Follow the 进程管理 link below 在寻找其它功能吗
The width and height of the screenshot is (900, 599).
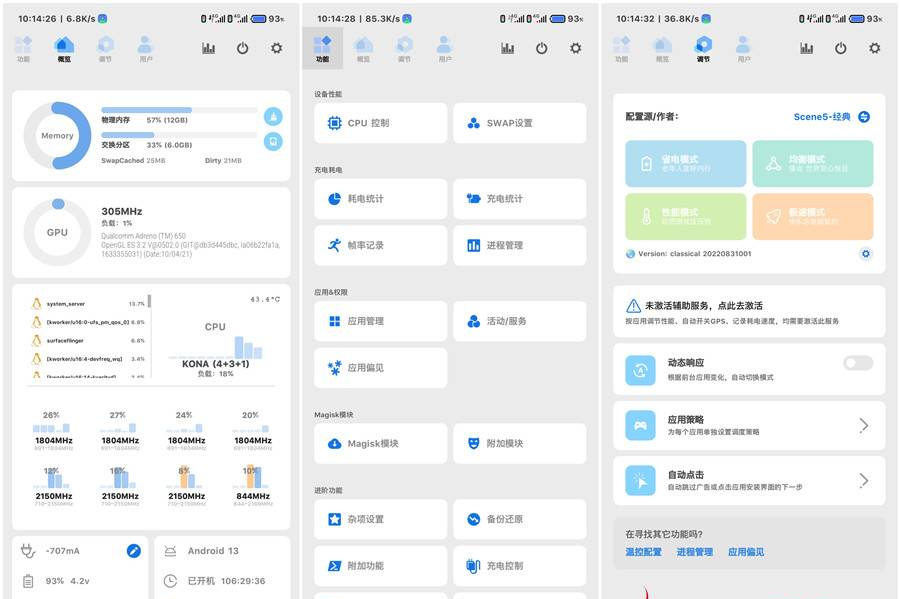(x=695, y=552)
